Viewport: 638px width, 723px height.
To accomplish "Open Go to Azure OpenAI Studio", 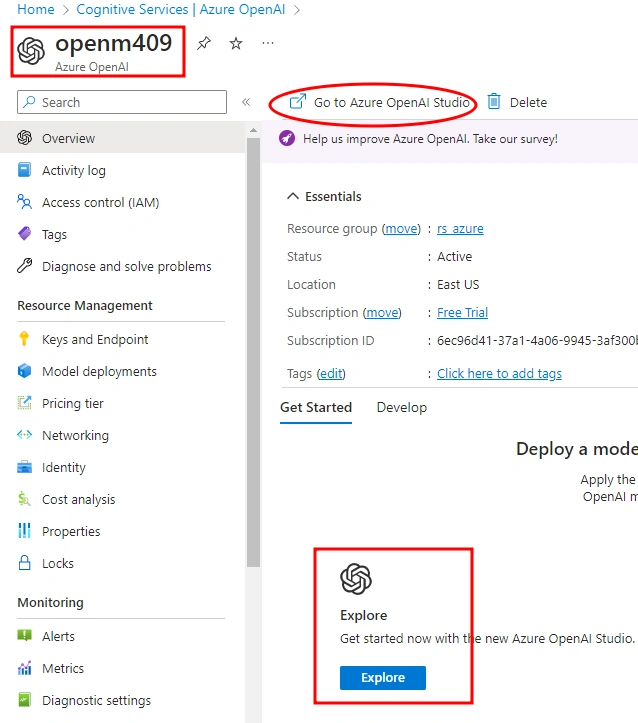I will (379, 102).
